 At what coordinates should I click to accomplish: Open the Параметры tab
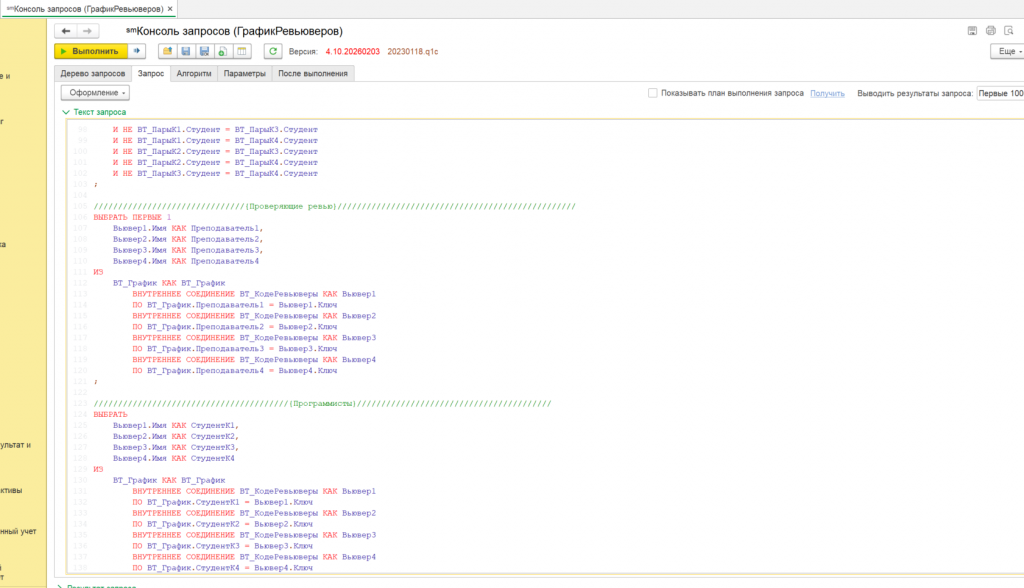point(244,73)
